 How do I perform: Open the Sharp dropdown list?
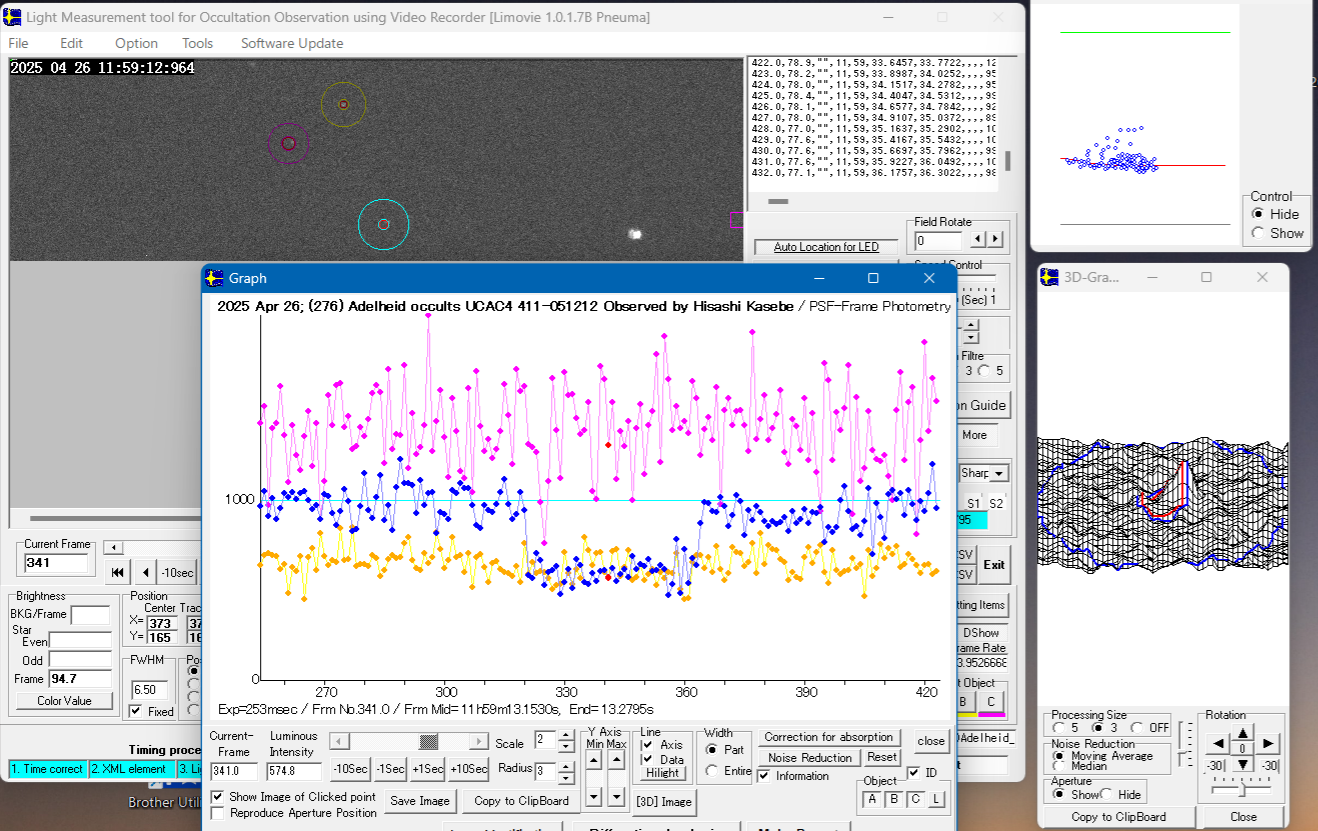997,473
